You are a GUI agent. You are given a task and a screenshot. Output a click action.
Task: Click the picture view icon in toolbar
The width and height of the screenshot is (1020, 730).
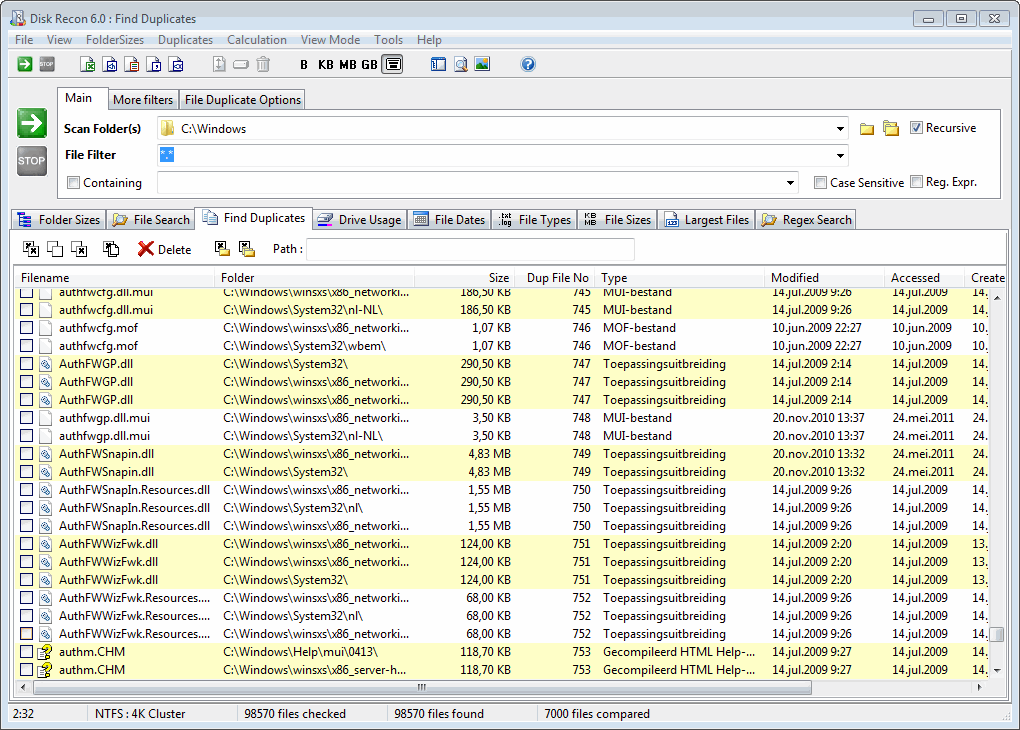tap(482, 64)
